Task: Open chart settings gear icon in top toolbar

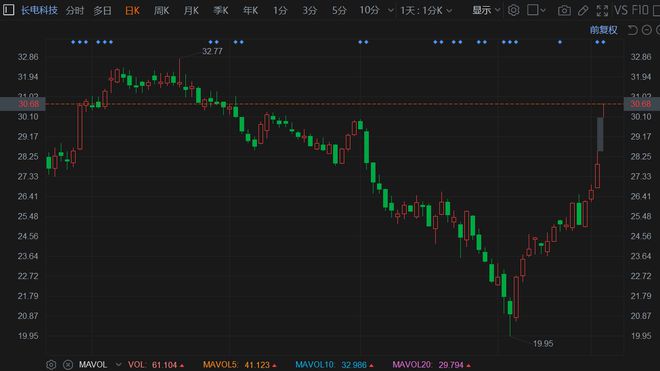Action: tap(513, 10)
